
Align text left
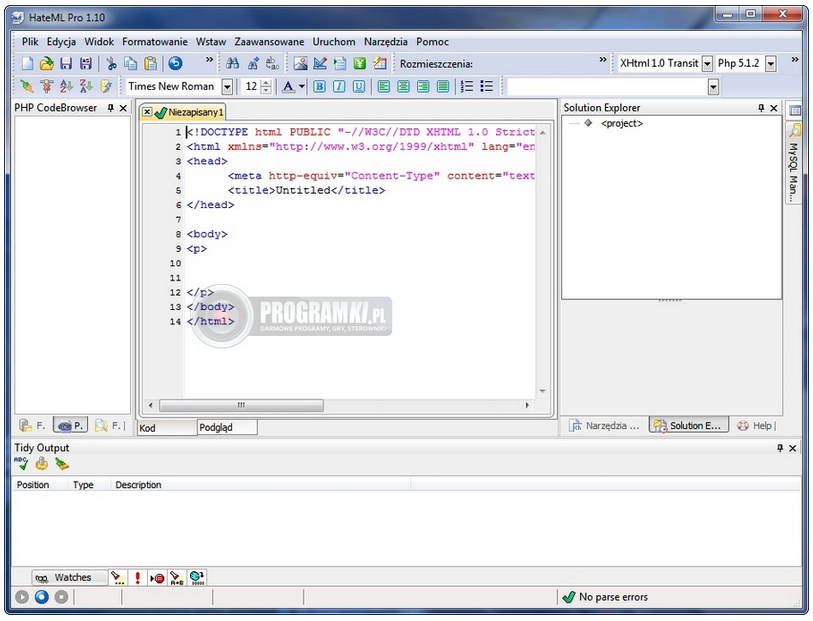tap(384, 86)
